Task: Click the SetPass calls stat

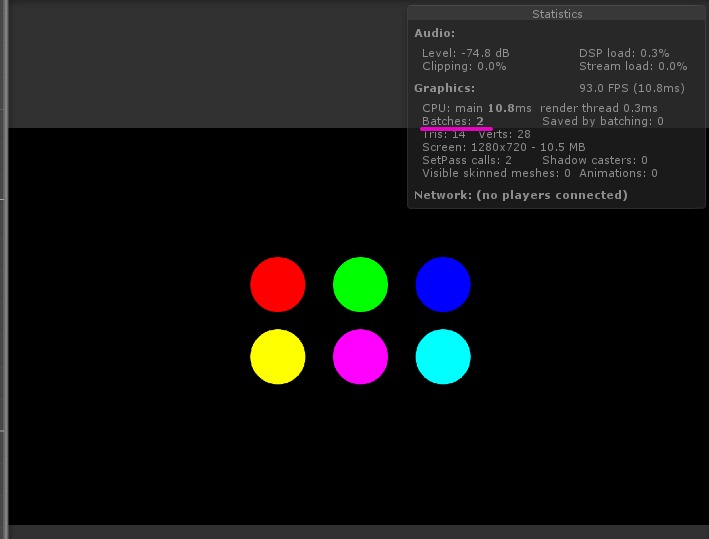Action: tap(467, 160)
